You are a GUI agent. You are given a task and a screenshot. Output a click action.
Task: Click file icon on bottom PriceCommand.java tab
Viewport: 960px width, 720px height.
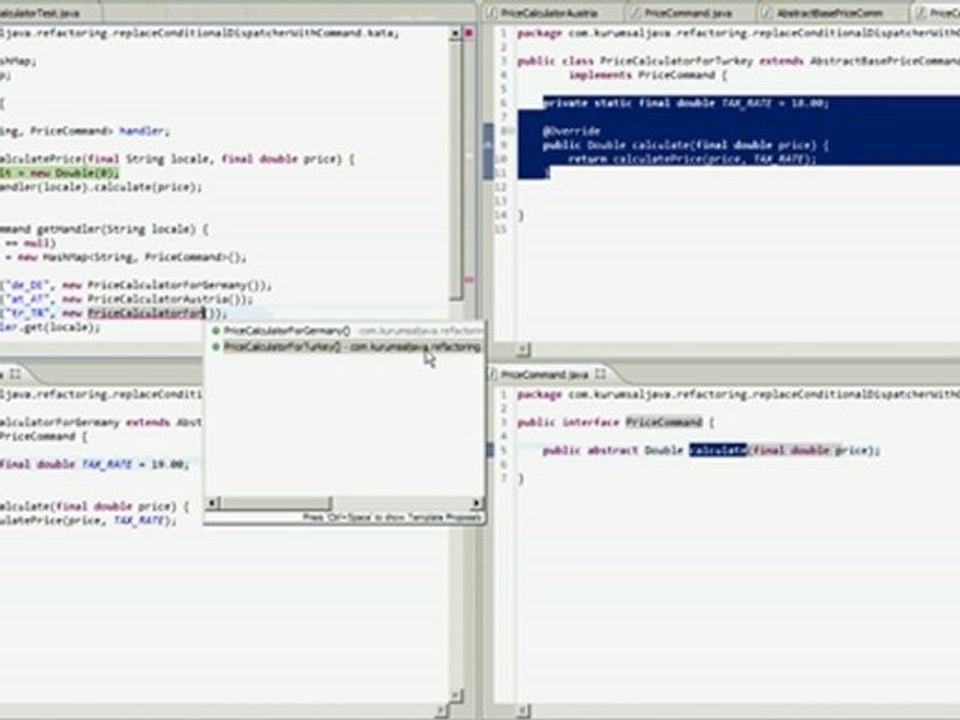(493, 374)
